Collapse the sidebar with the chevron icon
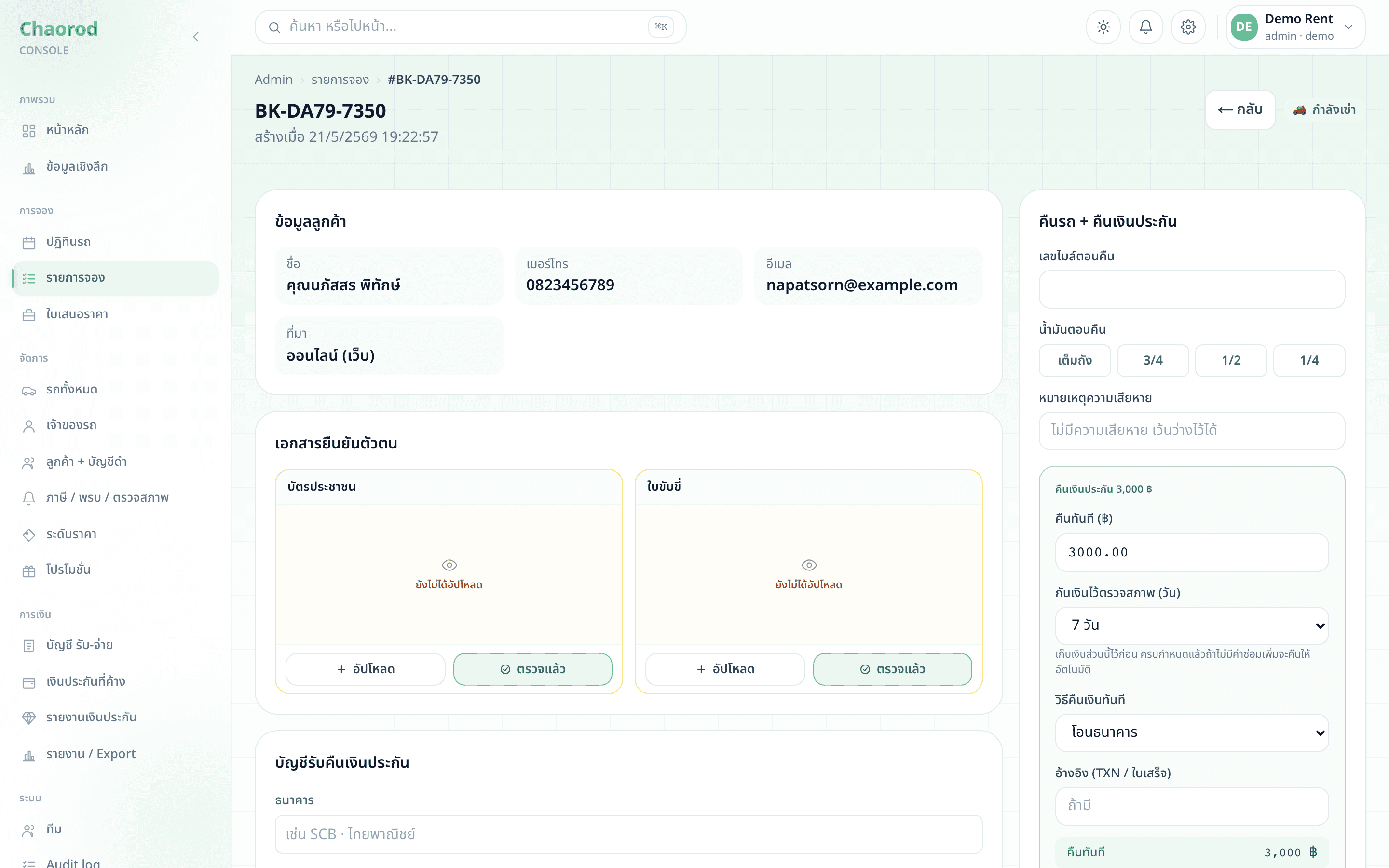 196,37
